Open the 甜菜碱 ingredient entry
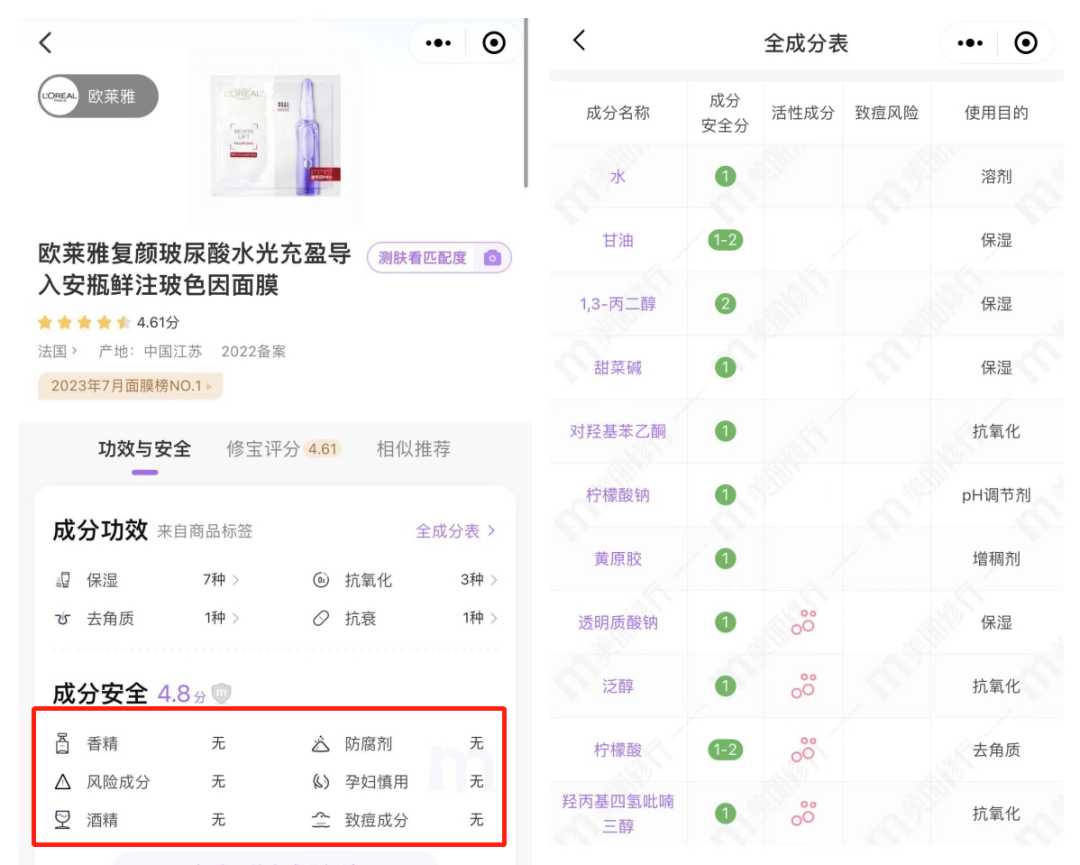The height and width of the screenshot is (865, 1080). 618,368
